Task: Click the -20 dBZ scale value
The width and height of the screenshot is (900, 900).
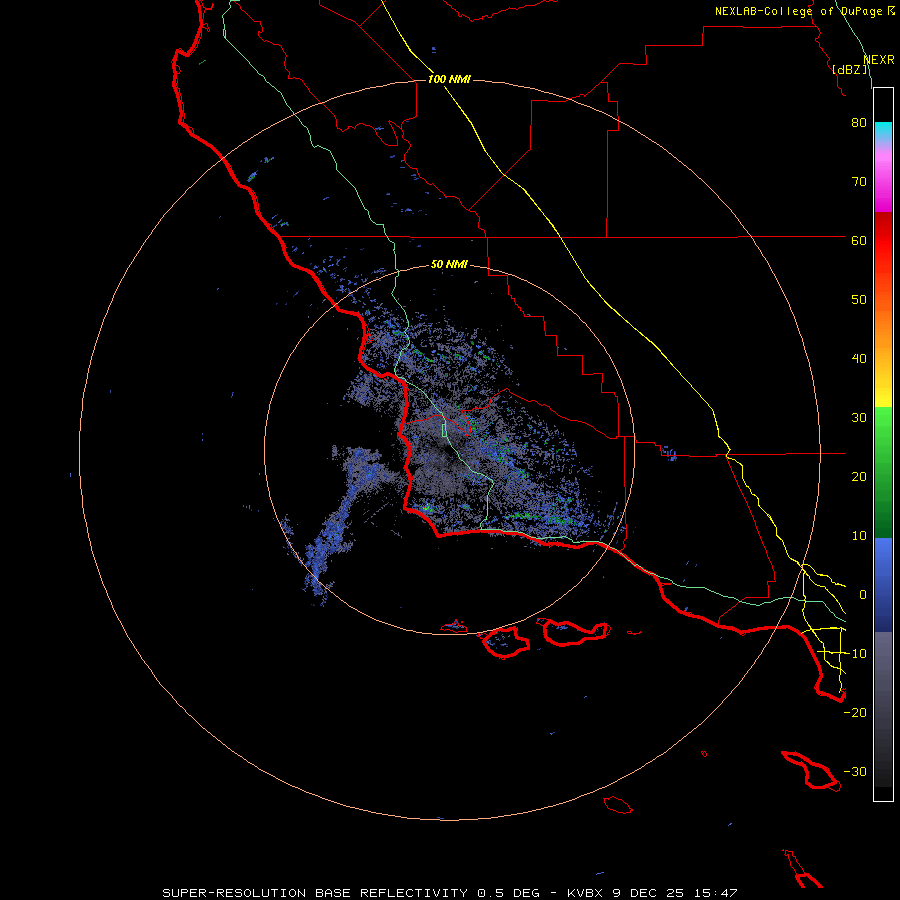Action: coord(855,712)
